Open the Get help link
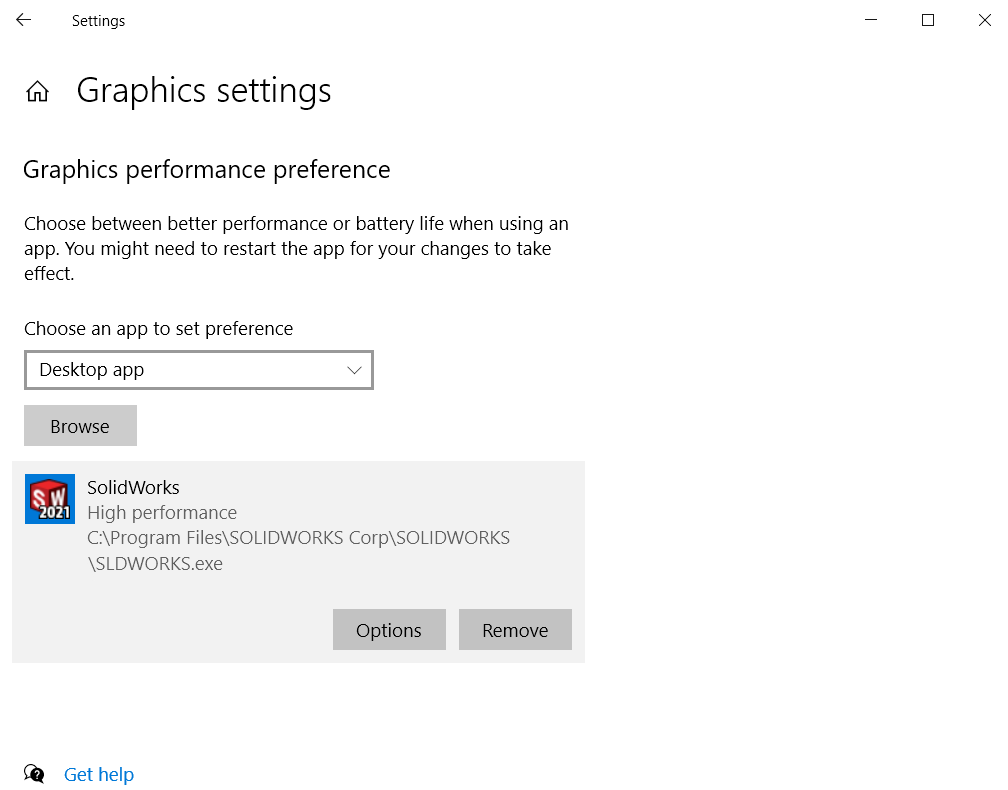The width and height of the screenshot is (1008, 790). [98, 773]
